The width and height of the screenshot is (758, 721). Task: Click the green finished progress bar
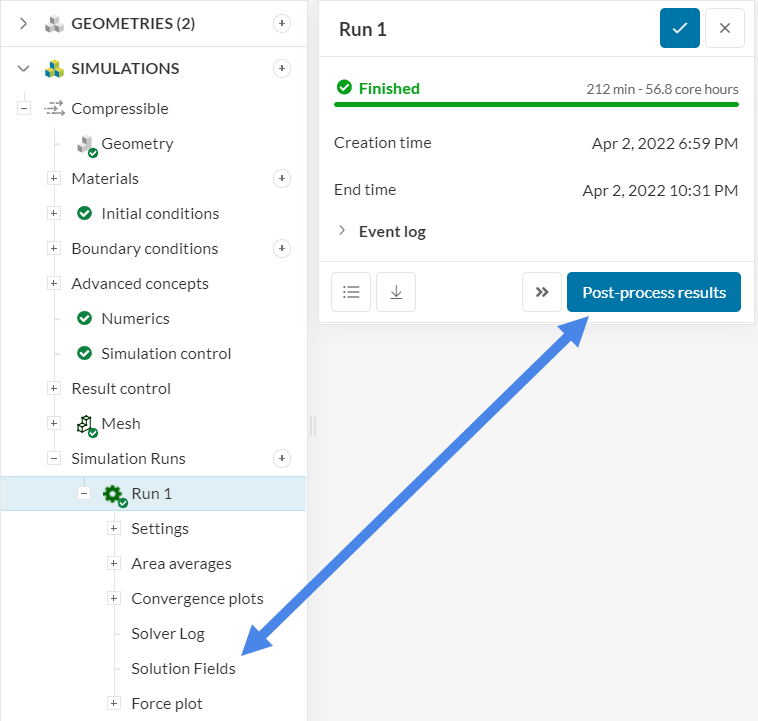tap(536, 104)
